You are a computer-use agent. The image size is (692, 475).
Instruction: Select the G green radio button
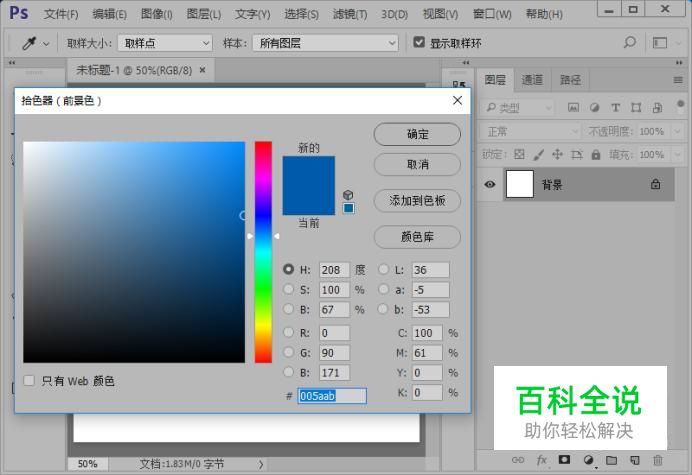288,352
